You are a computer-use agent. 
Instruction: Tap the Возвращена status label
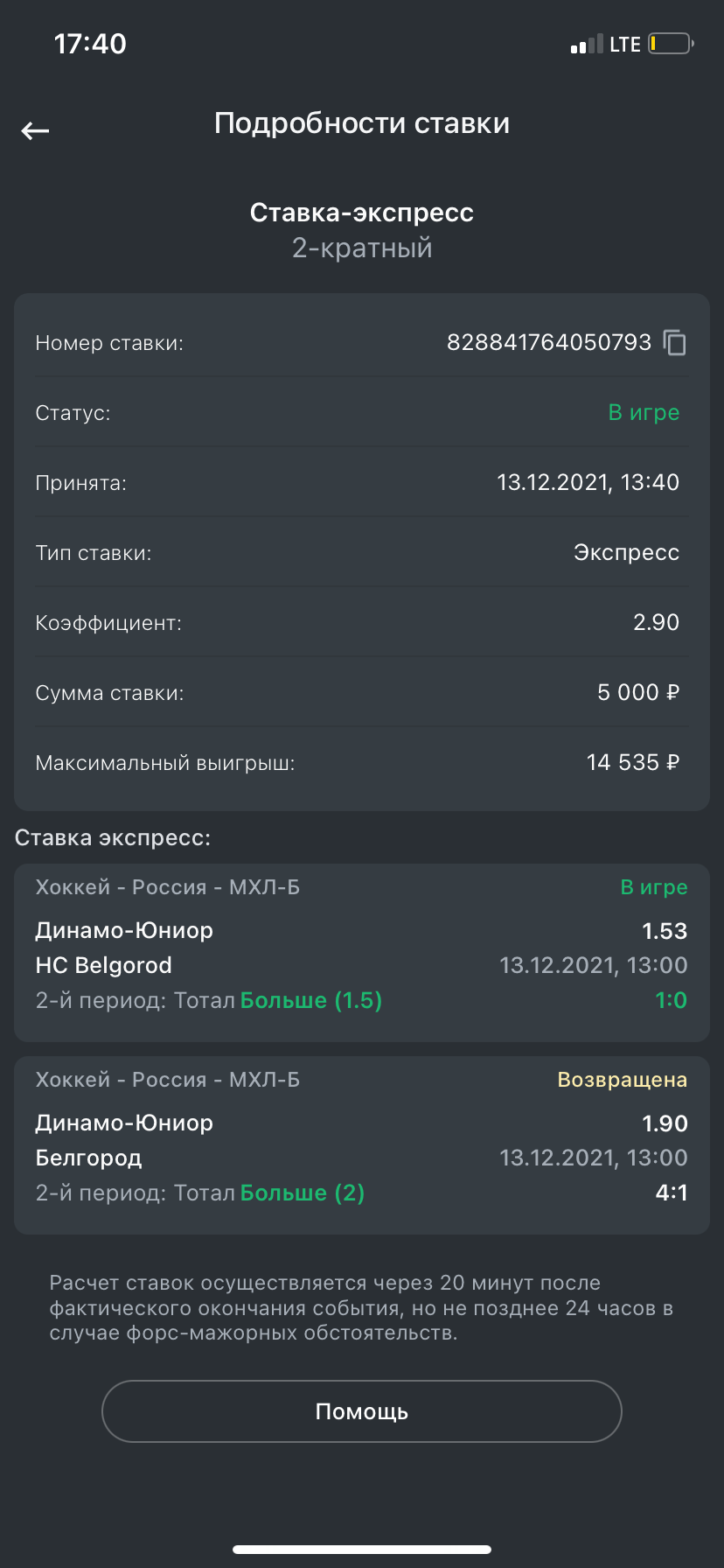pyautogui.click(x=622, y=1080)
